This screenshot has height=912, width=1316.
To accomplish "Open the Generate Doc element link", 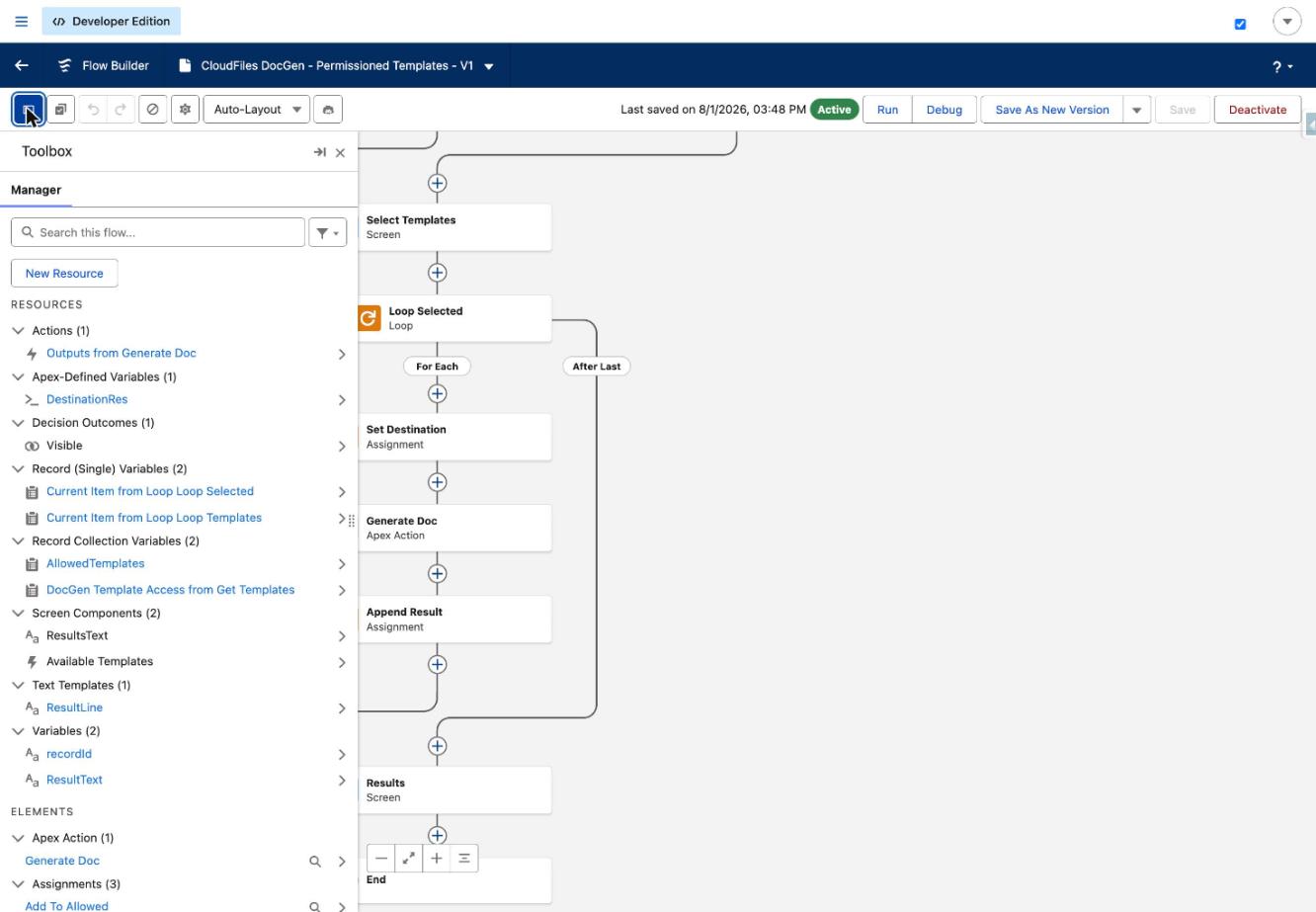I will tap(62, 861).
